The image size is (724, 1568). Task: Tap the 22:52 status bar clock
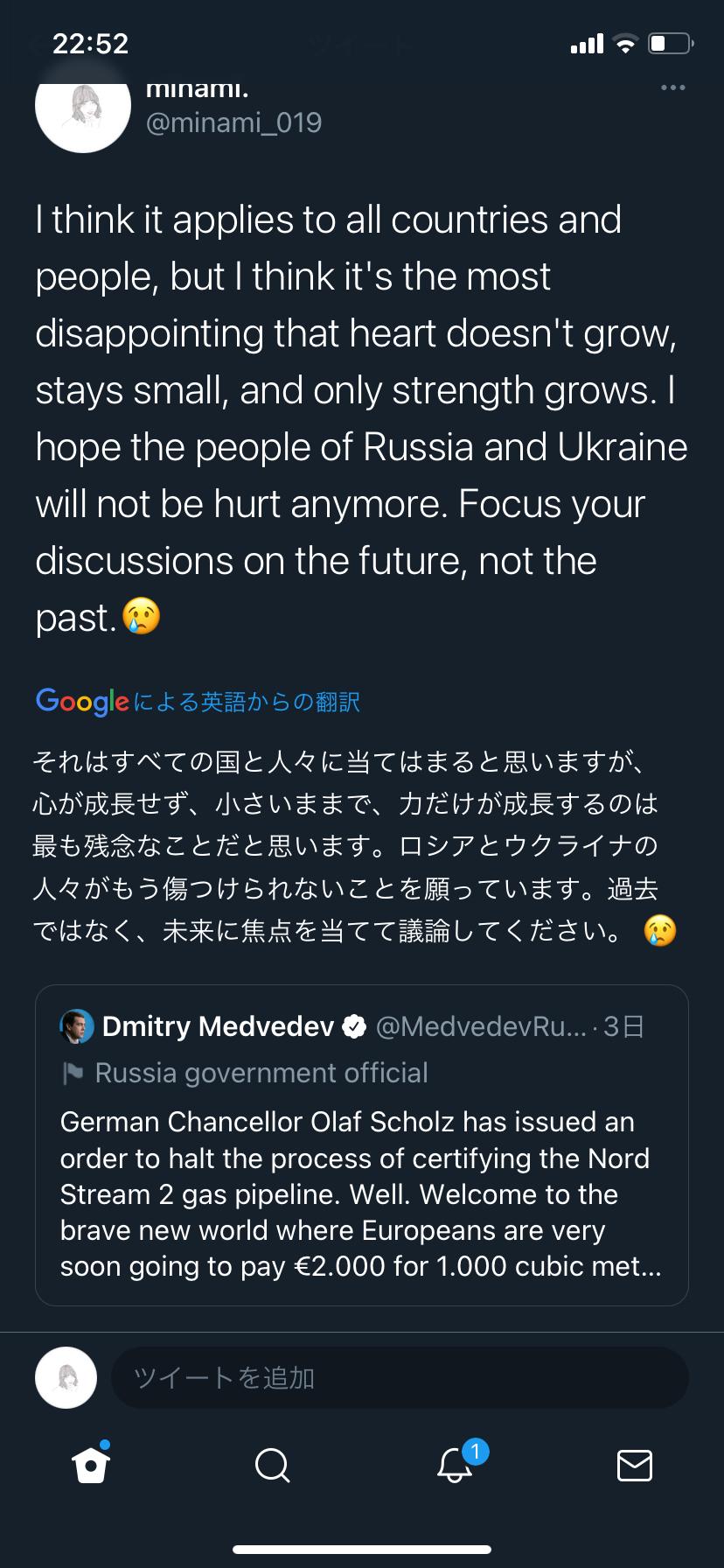91,44
